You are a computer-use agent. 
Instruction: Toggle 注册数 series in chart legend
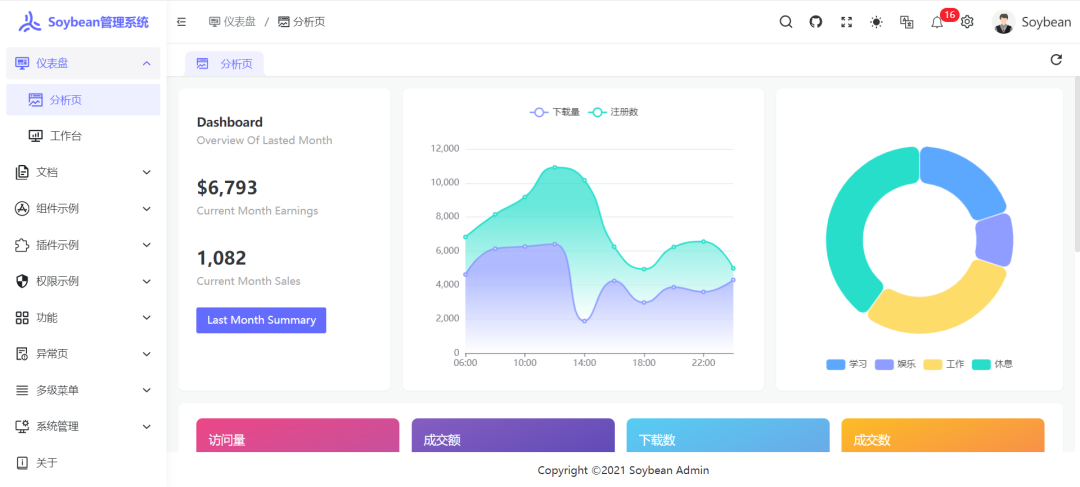point(613,112)
